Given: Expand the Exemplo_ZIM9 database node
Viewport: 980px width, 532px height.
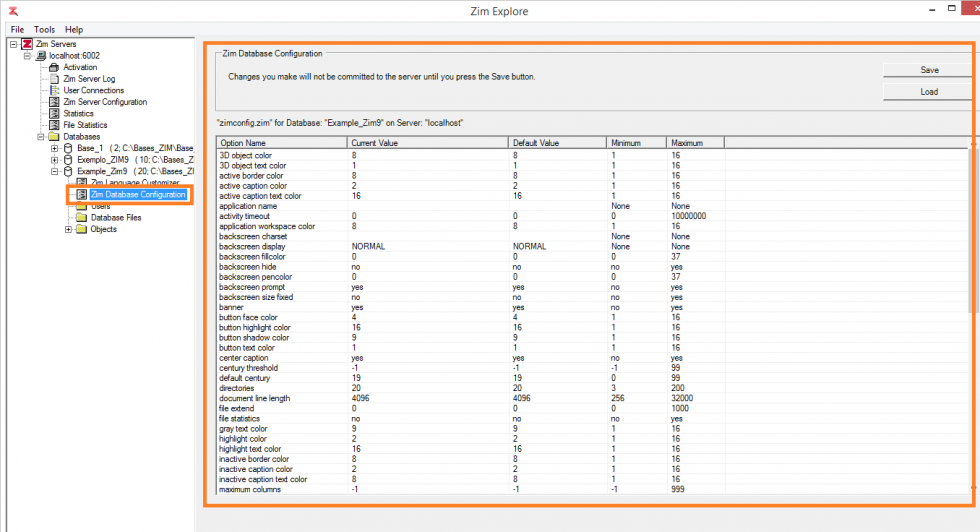Looking at the screenshot, I should pos(54,159).
